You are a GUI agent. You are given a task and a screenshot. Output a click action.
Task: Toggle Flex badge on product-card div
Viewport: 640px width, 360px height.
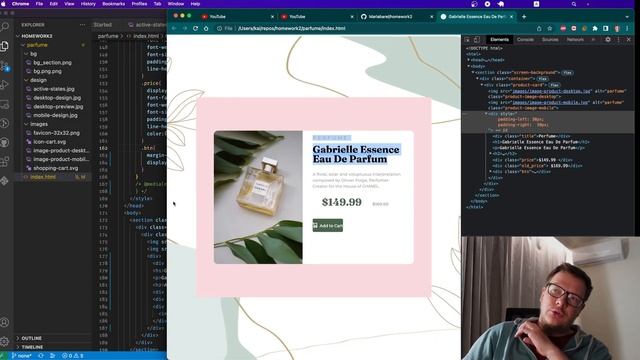tap(554, 85)
